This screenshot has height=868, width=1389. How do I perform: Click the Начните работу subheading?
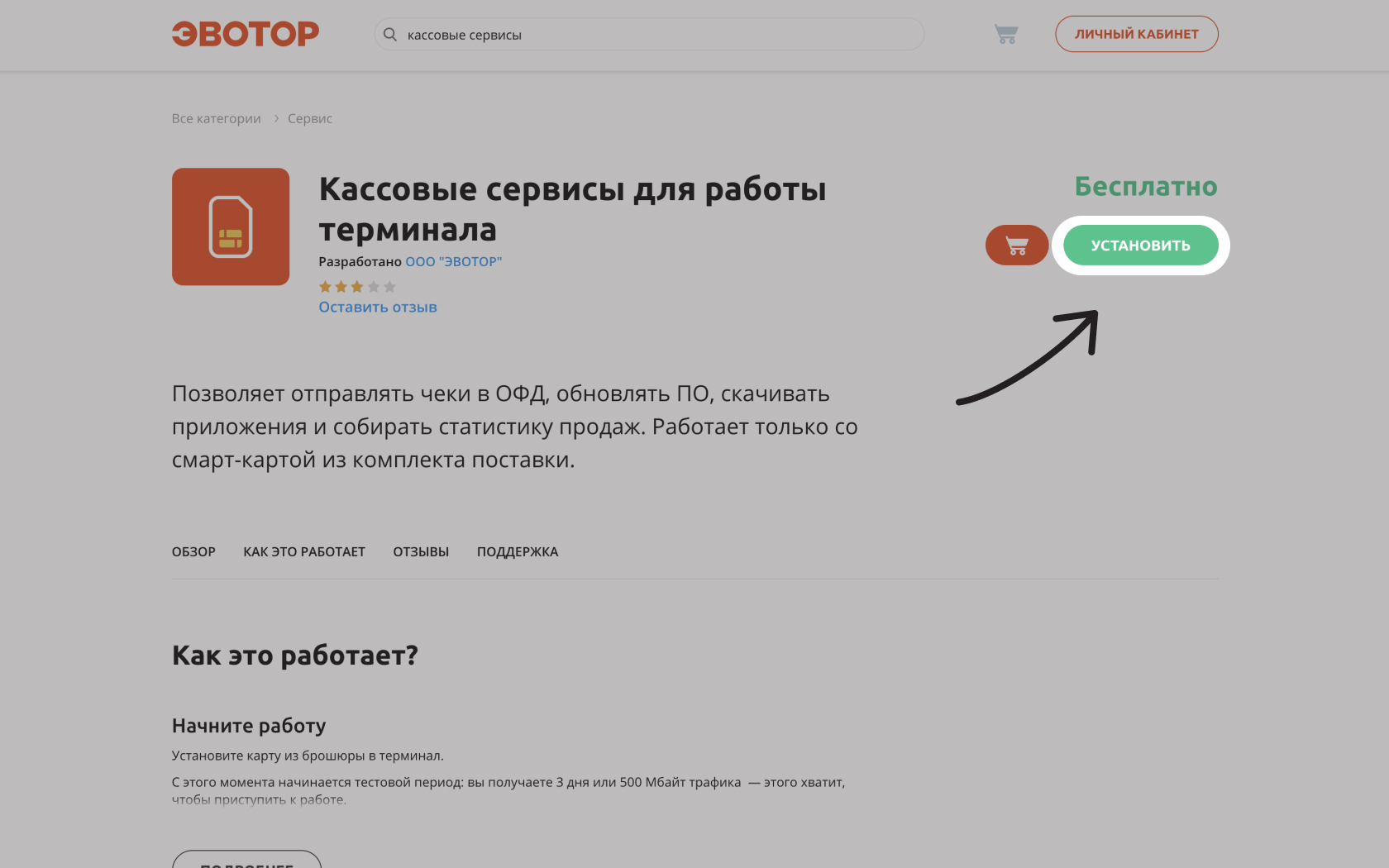tap(249, 726)
